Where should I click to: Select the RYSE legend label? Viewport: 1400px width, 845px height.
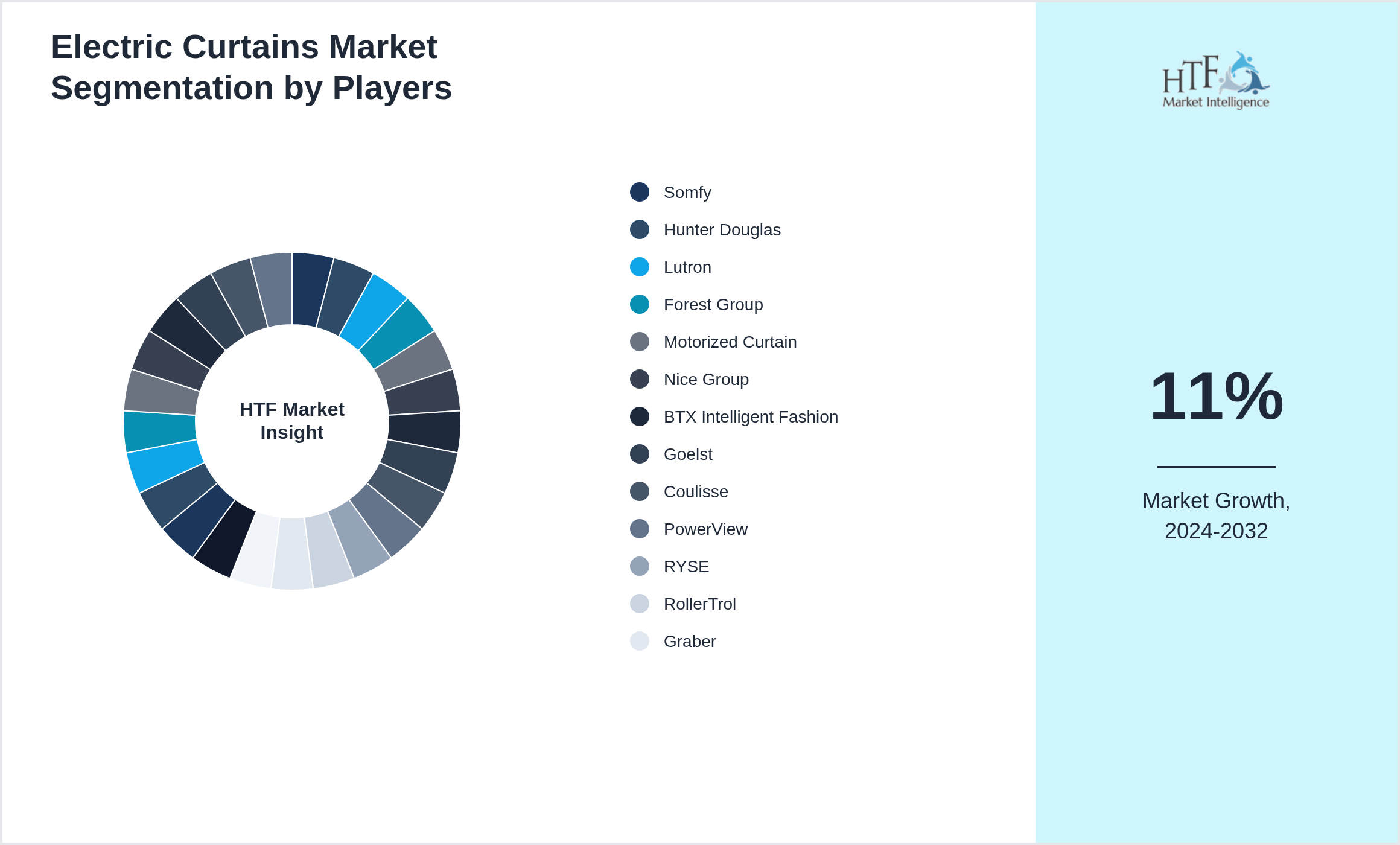click(x=686, y=567)
